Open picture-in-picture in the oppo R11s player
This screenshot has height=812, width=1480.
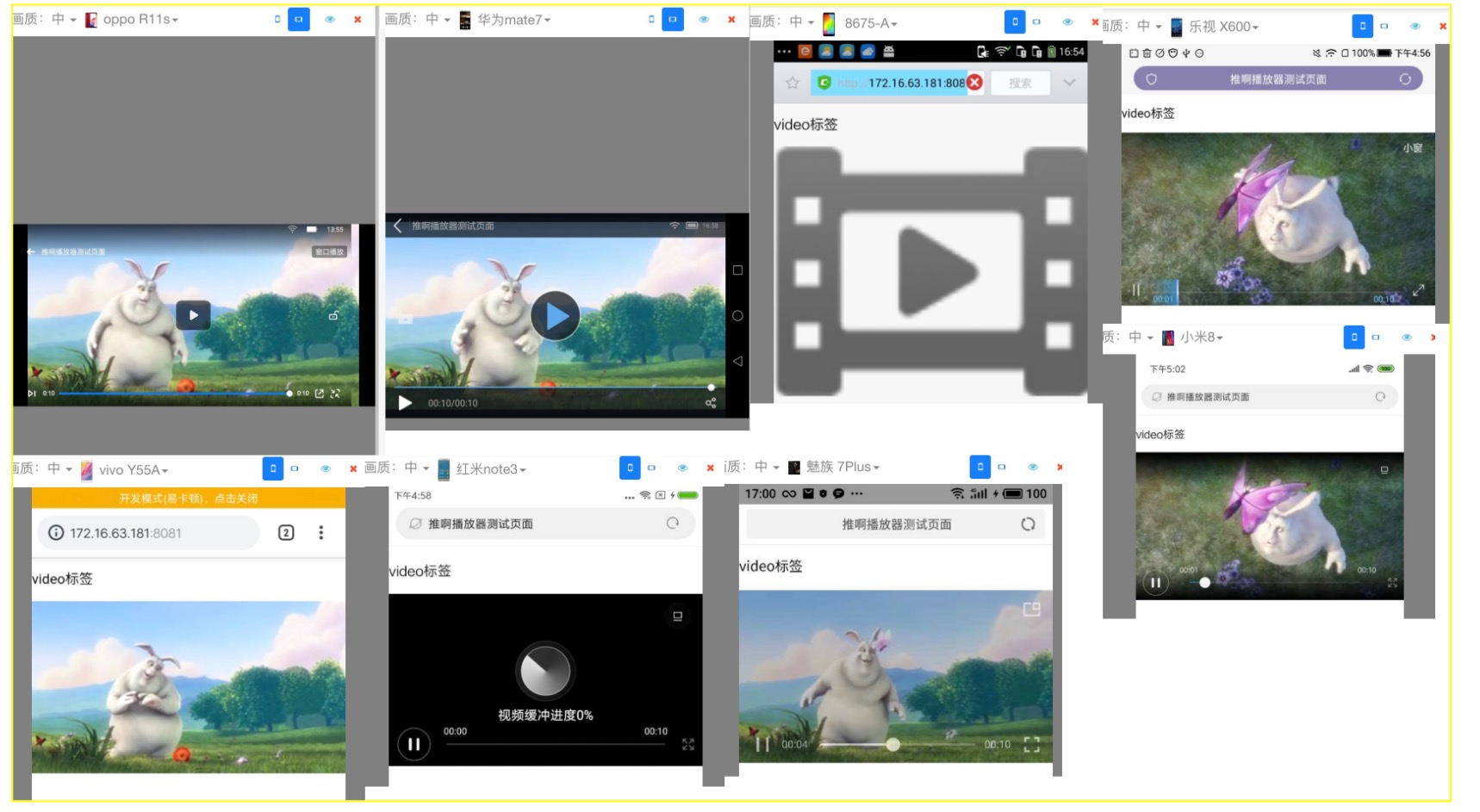(320, 394)
